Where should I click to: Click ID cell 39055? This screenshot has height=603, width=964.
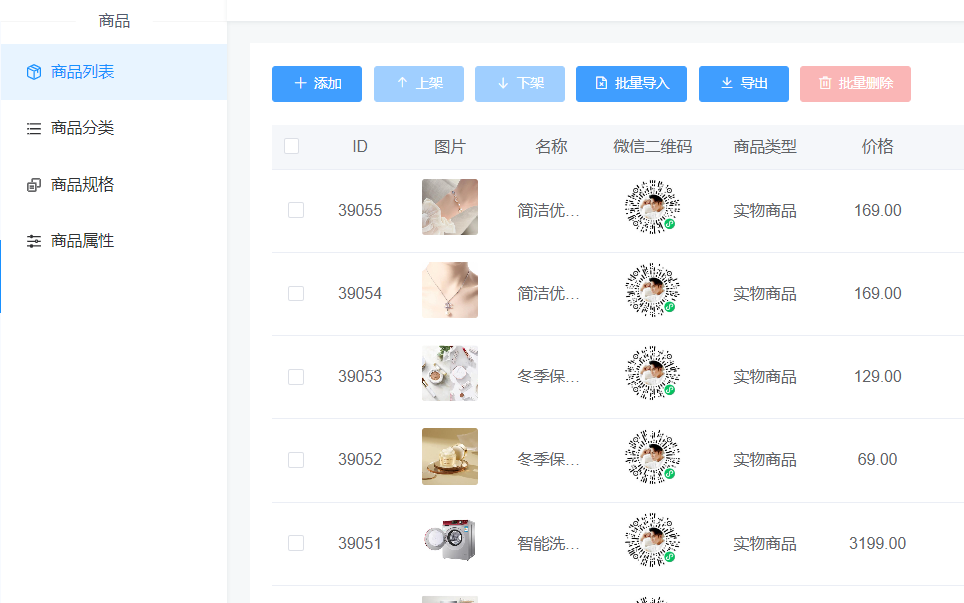click(x=360, y=210)
